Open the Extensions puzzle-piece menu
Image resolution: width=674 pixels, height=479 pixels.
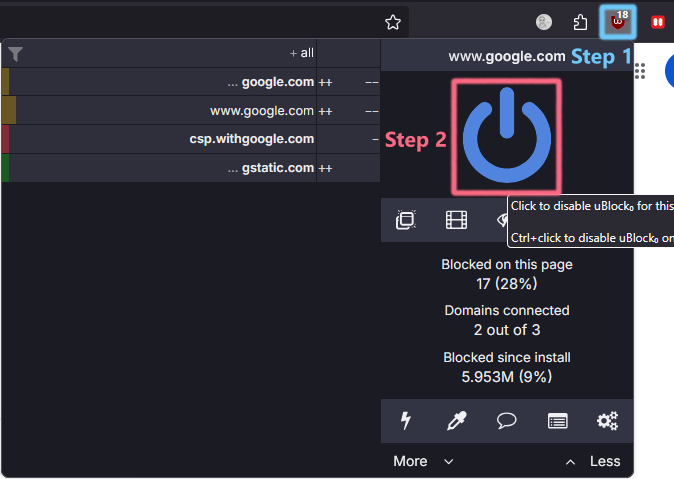tap(580, 22)
